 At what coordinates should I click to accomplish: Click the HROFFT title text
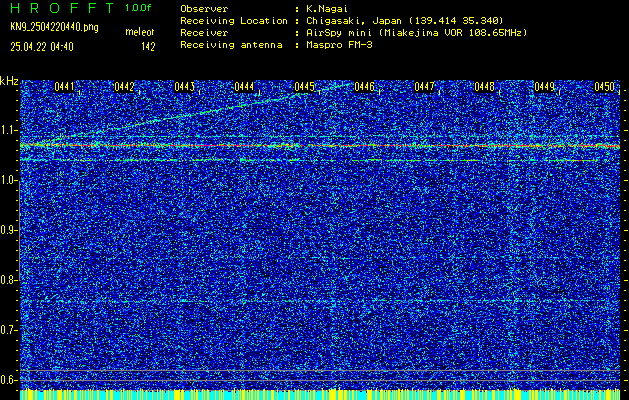pos(62,8)
